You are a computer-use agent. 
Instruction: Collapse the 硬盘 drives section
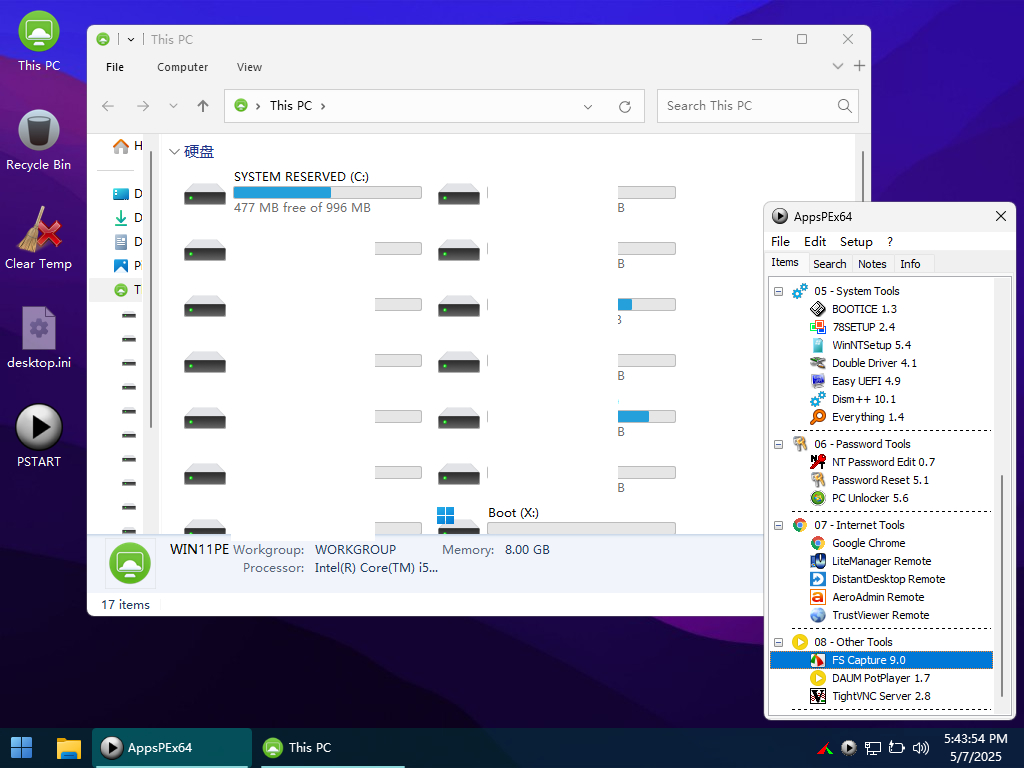[174, 152]
